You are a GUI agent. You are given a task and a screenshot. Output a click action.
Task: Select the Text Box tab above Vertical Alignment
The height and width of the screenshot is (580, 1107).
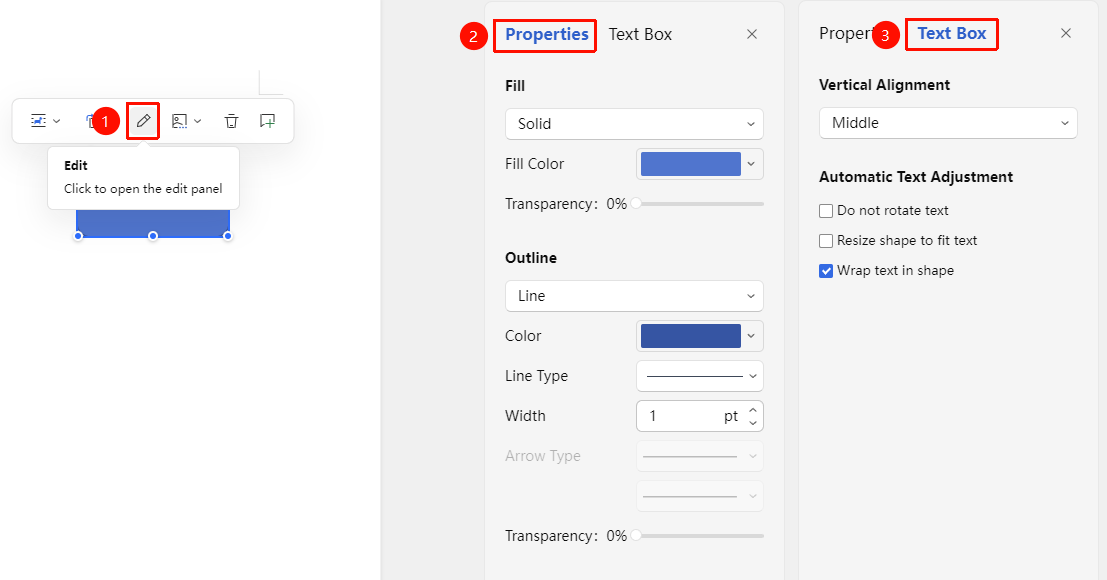(952, 33)
